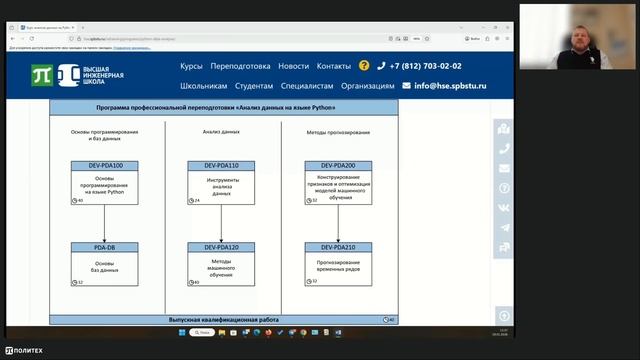Viewport: 640px width, 360px height.
Task: Click the mail icon in side panel
Action: 504,168
